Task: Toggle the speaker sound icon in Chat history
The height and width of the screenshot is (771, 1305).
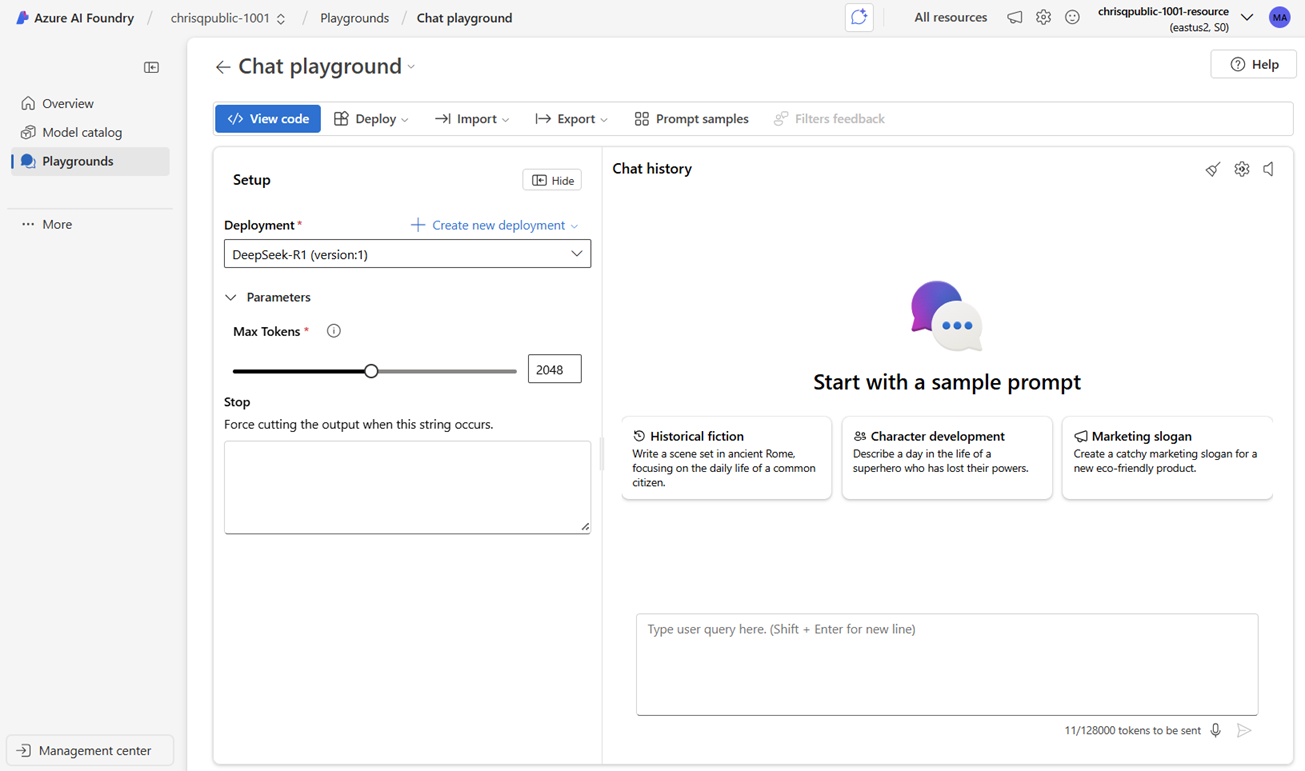Action: click(x=1269, y=169)
